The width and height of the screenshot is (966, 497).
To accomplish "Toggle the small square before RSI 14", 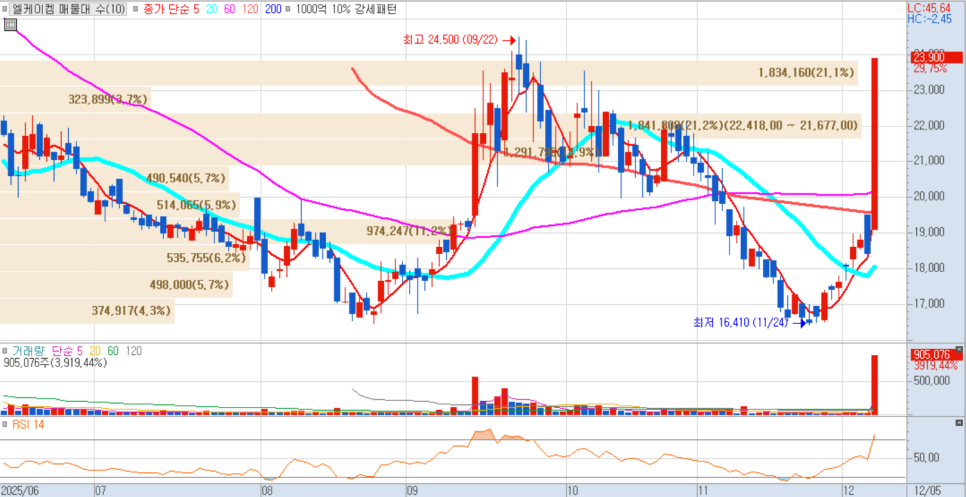I will coord(6,424).
